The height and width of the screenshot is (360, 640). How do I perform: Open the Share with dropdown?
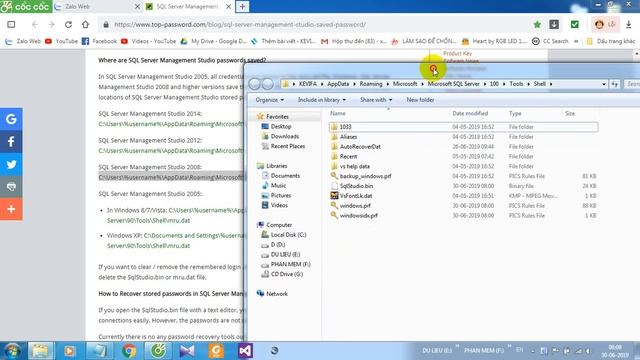click(376, 100)
